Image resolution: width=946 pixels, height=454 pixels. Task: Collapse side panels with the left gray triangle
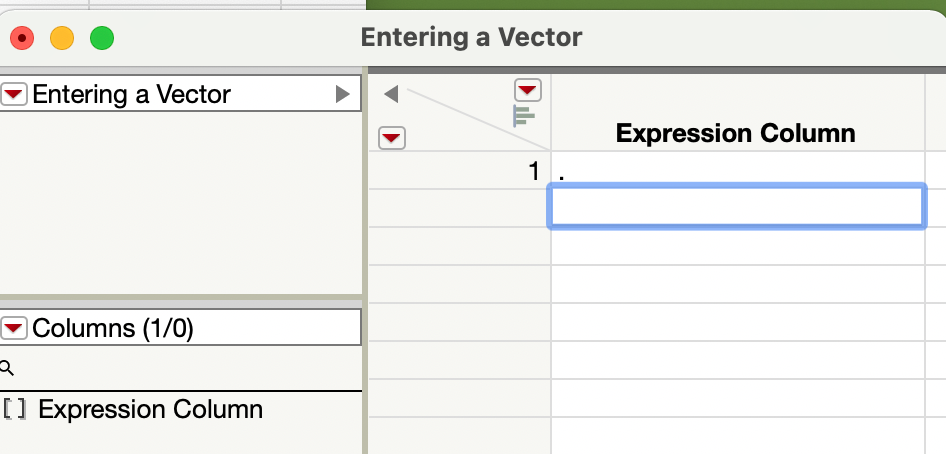[392, 94]
